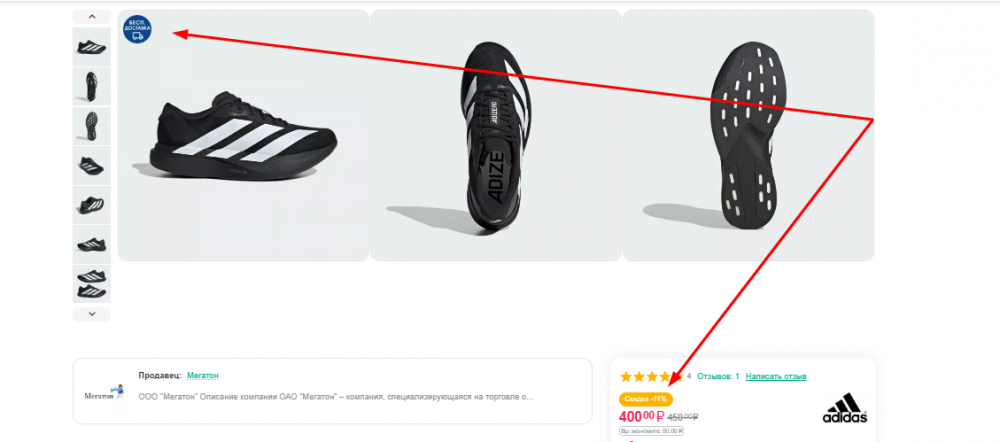
Task: Select the sixth shoe thumbnail
Action: pos(92,244)
